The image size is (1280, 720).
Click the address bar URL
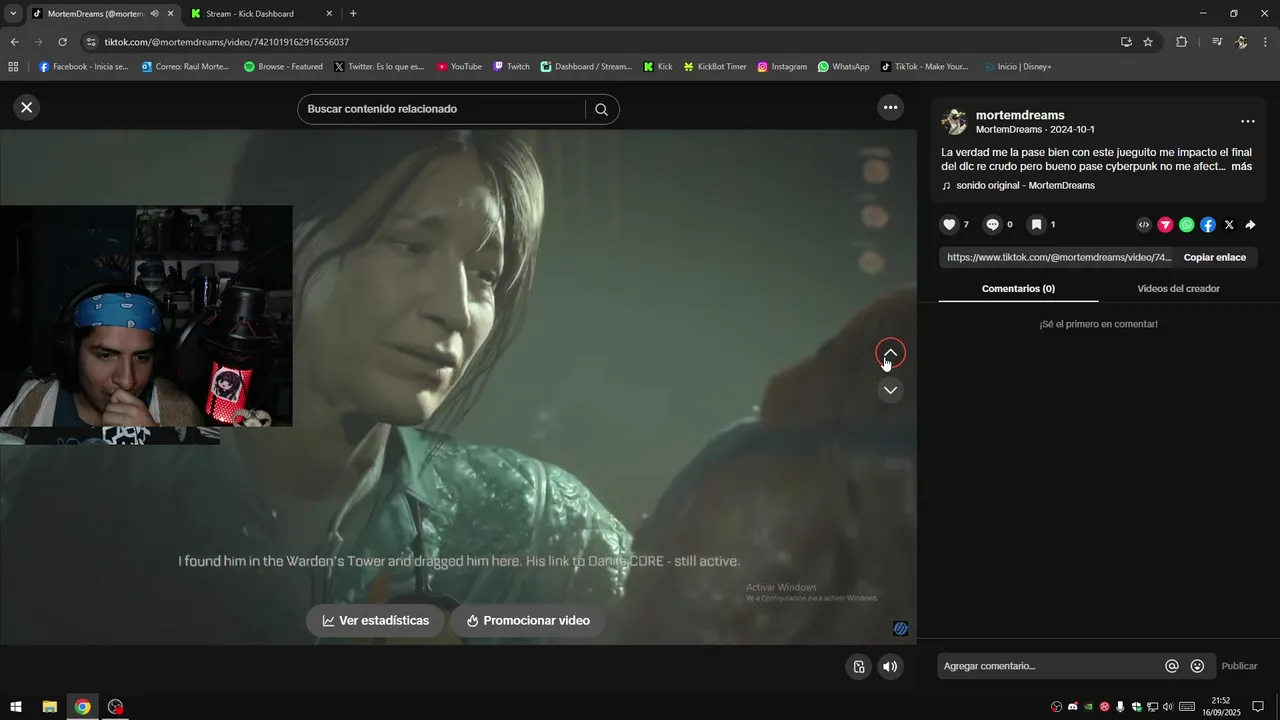click(x=226, y=42)
